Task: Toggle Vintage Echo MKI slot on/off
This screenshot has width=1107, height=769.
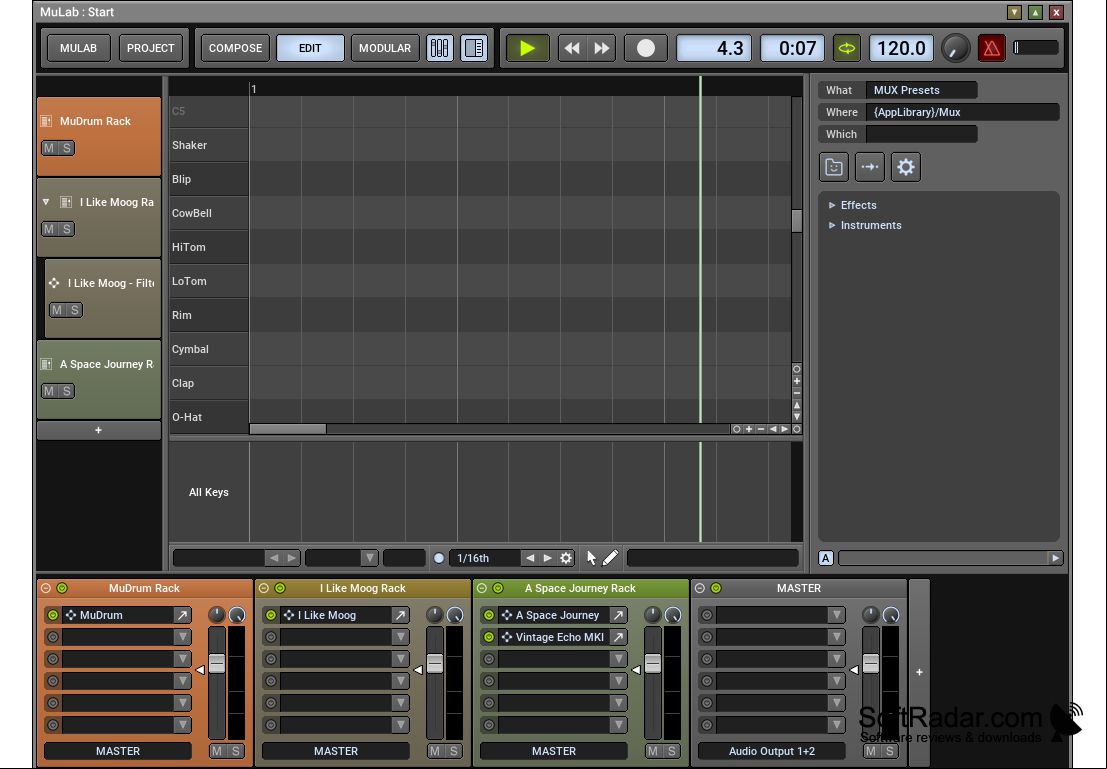Action: click(489, 637)
